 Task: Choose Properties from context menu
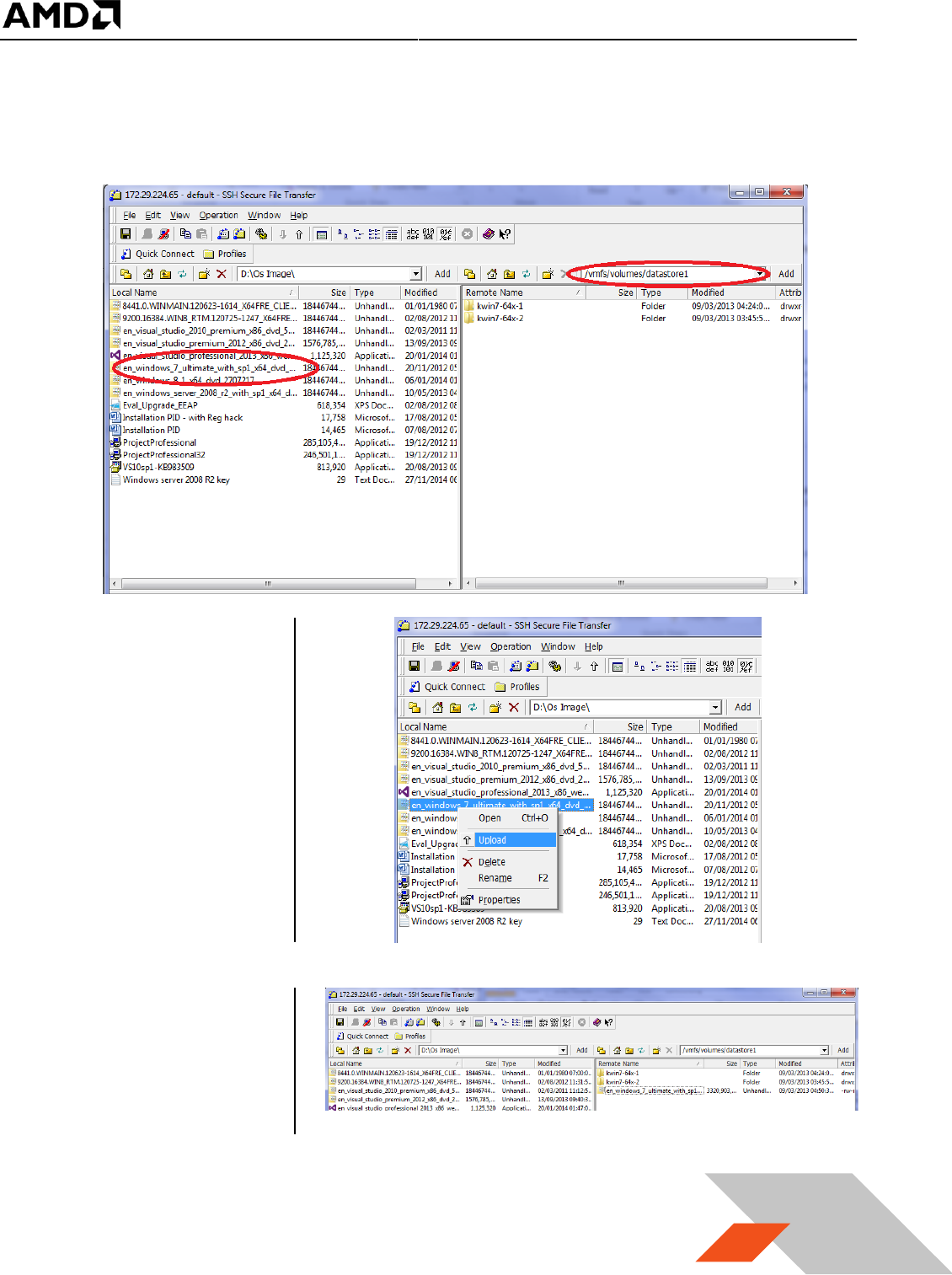tap(508, 900)
